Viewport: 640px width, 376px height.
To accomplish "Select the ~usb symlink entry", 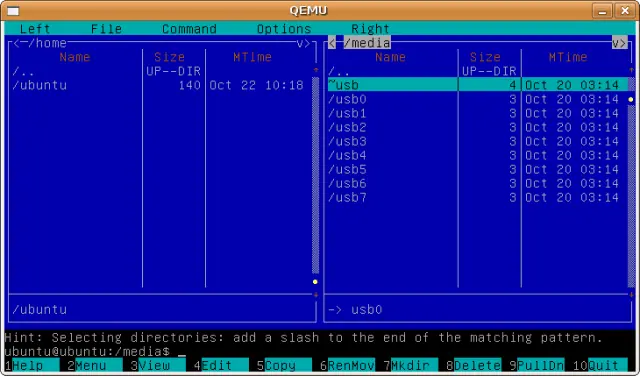I will pos(477,85).
